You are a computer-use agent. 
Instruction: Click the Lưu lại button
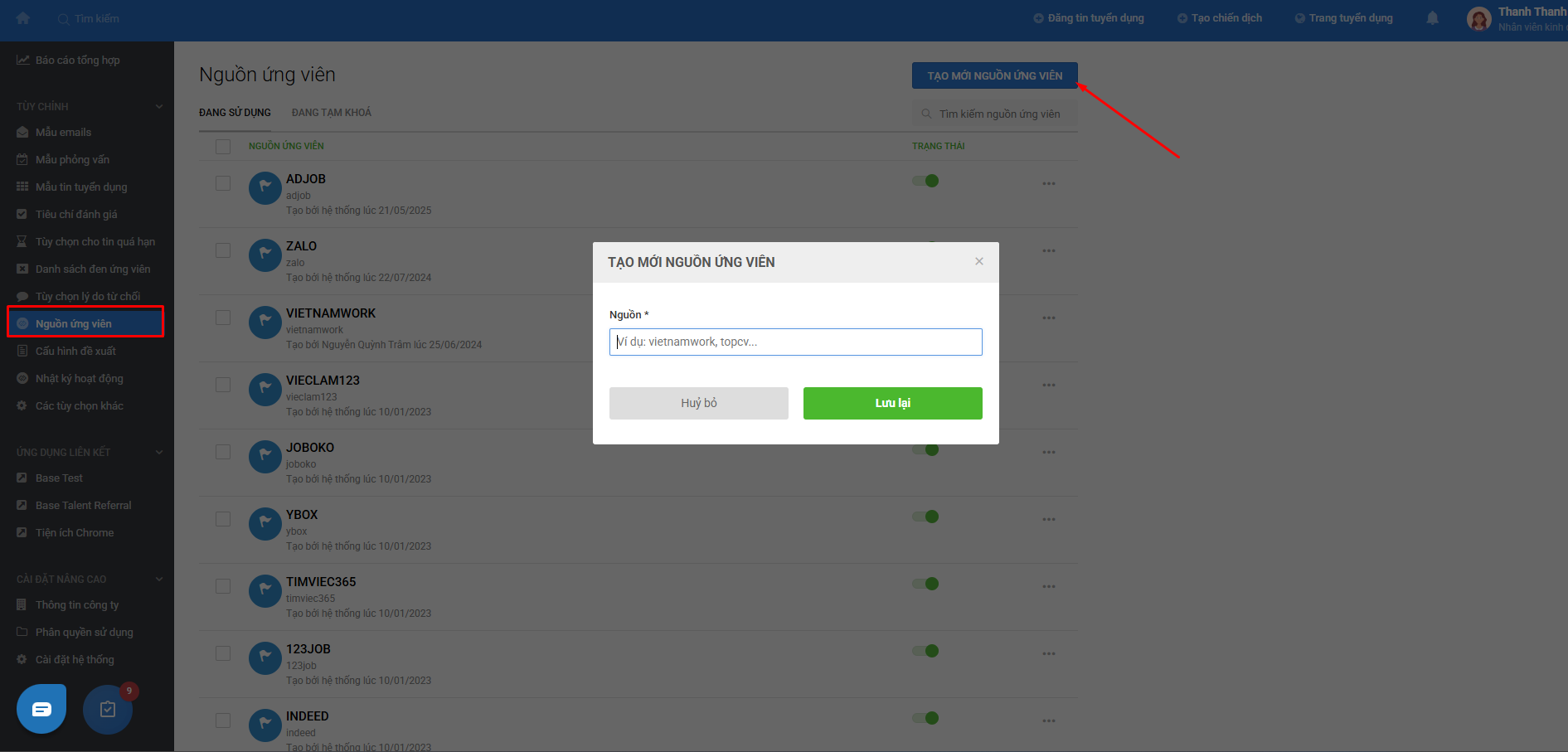(x=893, y=403)
